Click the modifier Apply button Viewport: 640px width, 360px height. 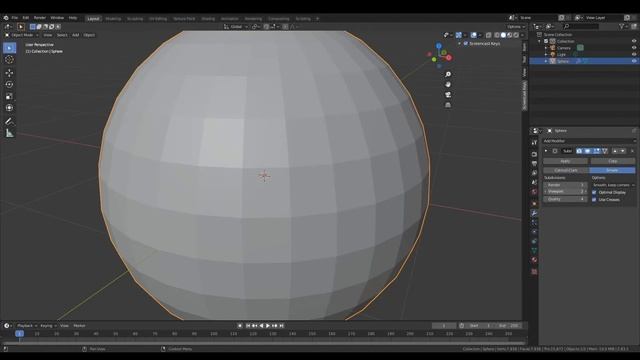tap(565, 161)
